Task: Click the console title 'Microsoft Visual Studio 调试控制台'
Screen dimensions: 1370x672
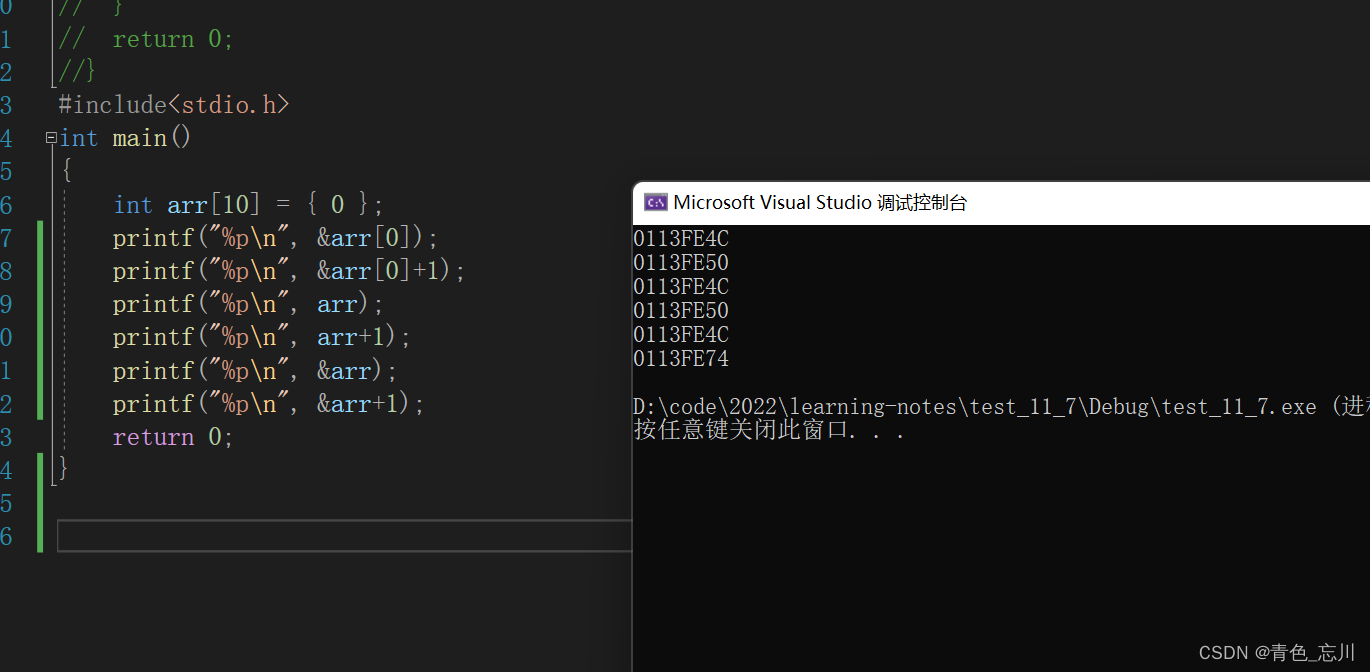Action: click(820, 202)
